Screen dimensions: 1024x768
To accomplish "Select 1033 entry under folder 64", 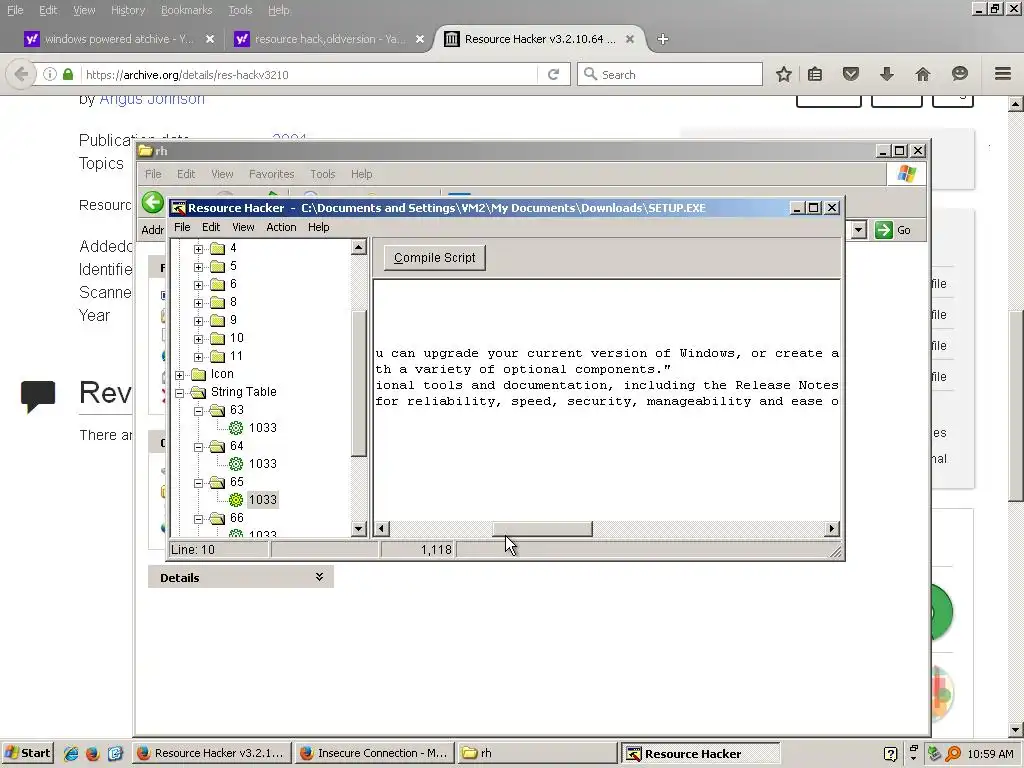I will [x=263, y=464].
